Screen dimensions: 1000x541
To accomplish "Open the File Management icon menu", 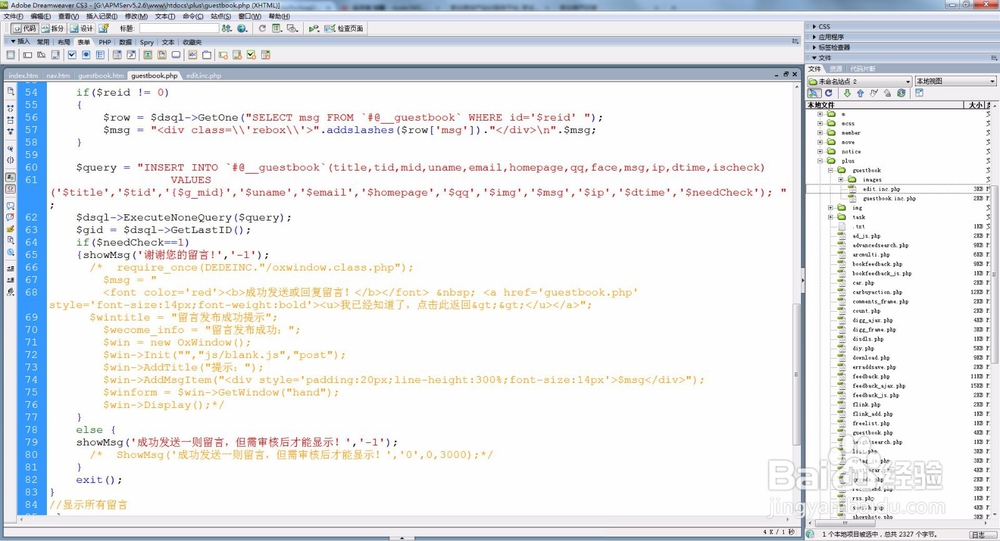I will tap(226, 29).
